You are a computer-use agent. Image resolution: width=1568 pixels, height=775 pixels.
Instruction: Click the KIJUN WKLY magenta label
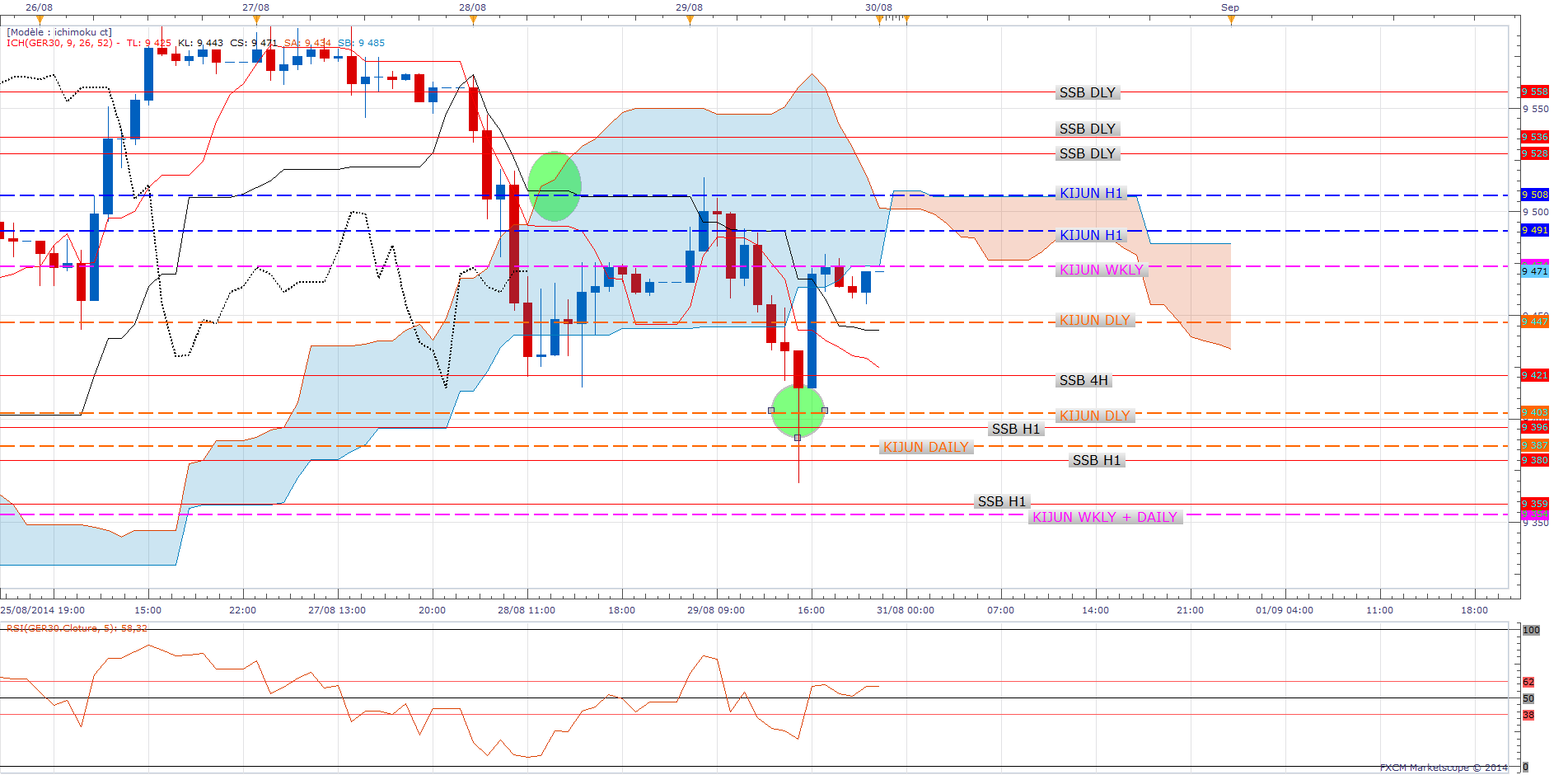(1100, 270)
